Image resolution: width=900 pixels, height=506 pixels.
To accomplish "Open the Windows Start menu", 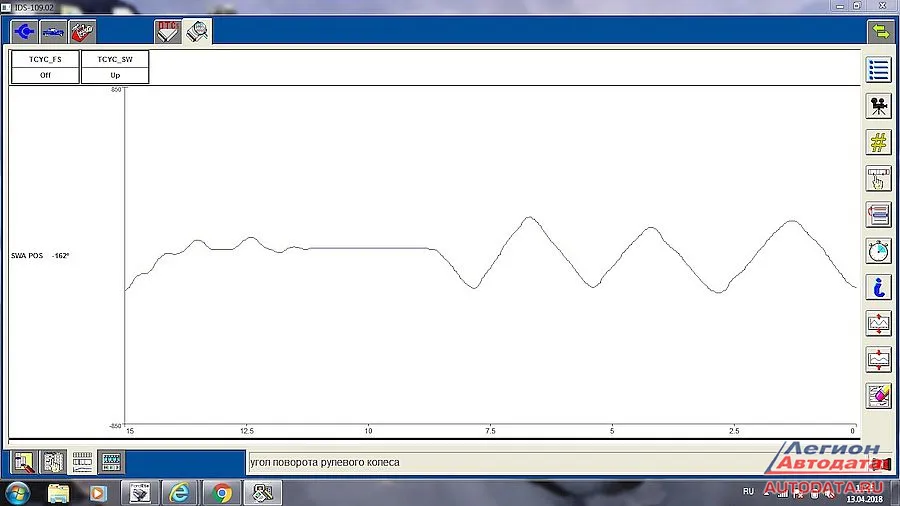I will click(17, 493).
